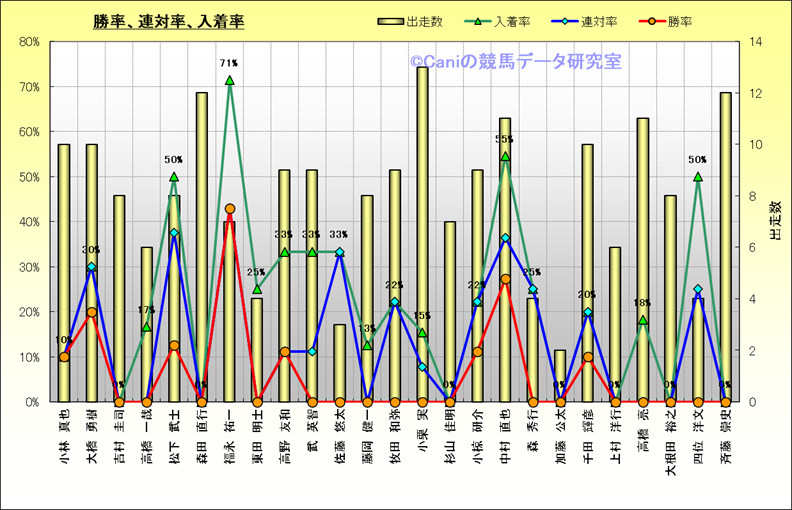Click the blue diamond for 大橋 勇樹
The height and width of the screenshot is (510, 792).
pos(92,267)
